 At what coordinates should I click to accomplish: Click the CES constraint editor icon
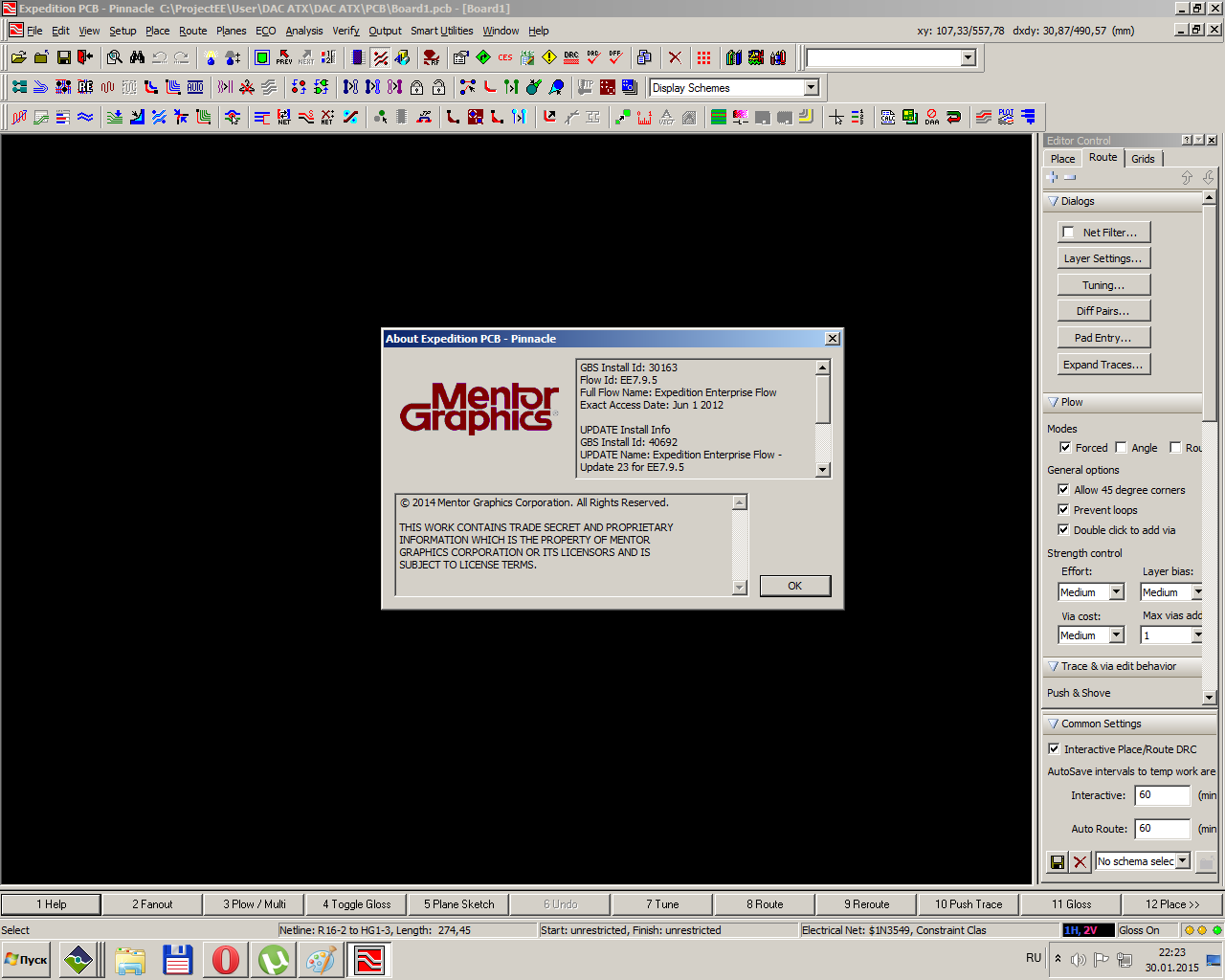pos(505,57)
